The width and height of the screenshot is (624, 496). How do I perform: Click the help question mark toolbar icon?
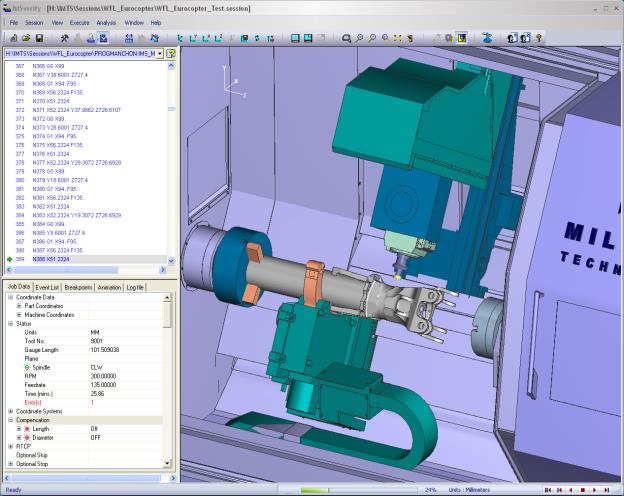[540, 38]
